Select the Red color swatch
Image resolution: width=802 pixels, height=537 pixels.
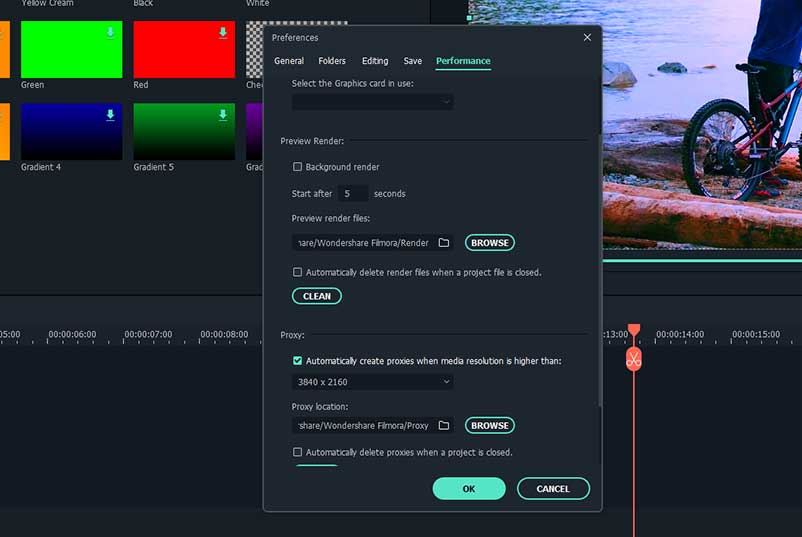pyautogui.click(x=184, y=50)
